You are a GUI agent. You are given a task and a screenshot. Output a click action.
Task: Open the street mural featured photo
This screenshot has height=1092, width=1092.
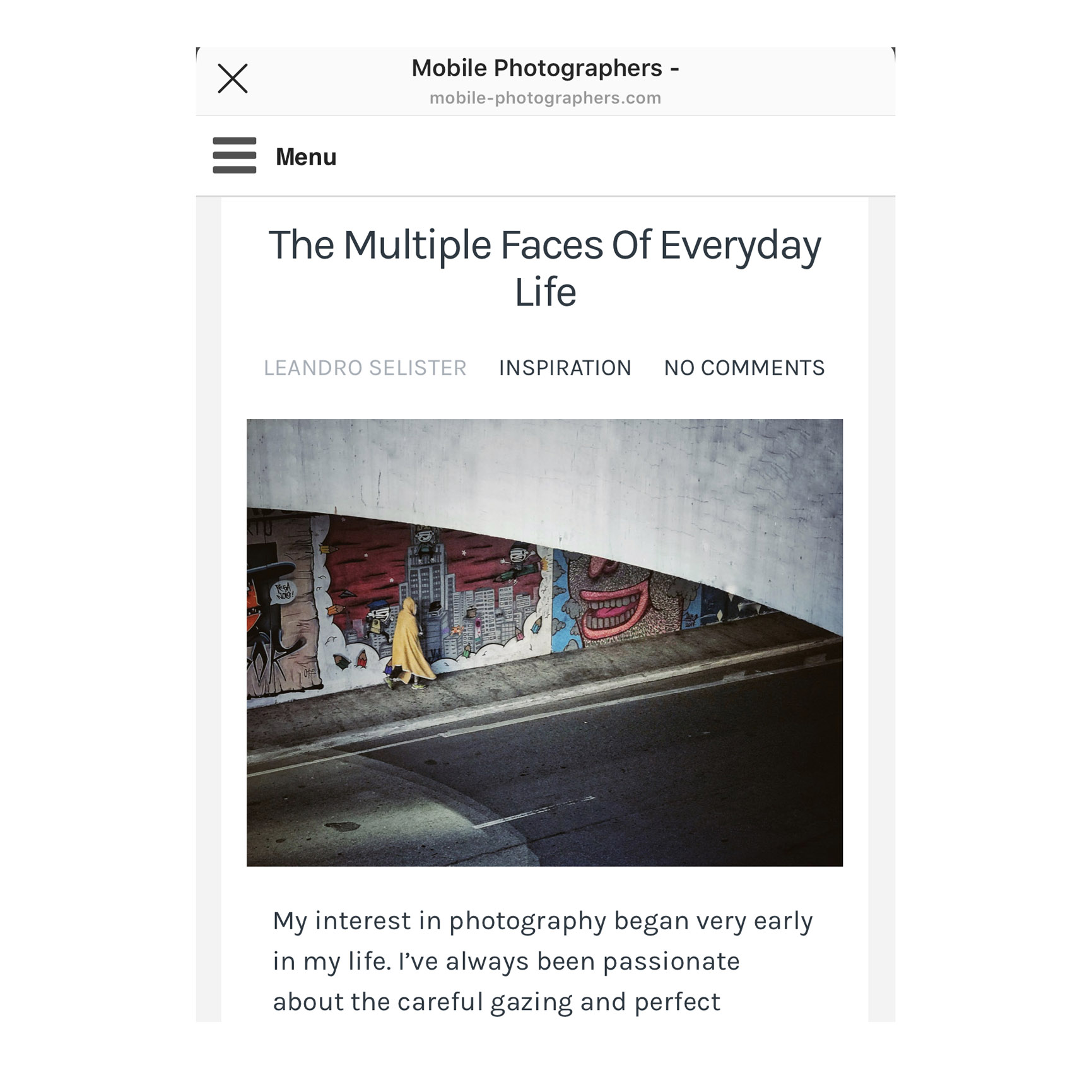point(544,642)
